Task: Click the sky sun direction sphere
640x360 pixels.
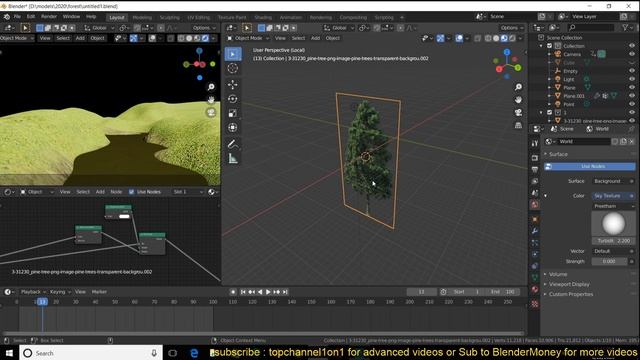Action: (613, 224)
